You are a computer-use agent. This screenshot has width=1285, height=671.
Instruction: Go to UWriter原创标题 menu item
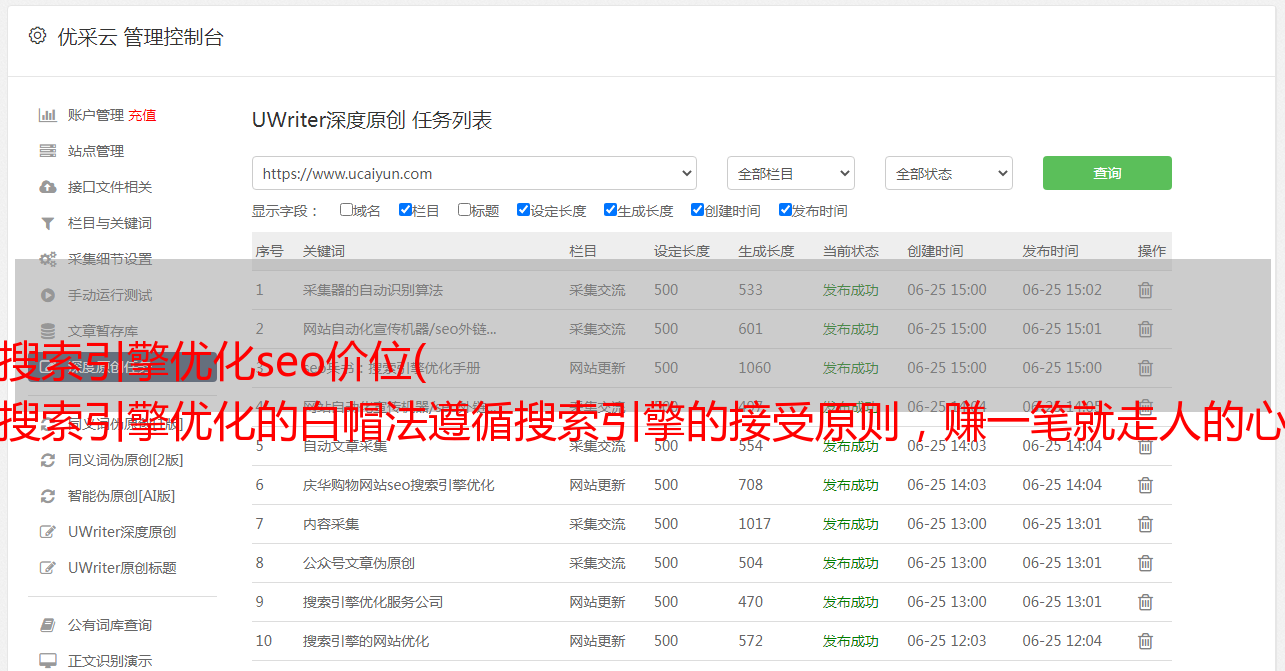122,568
